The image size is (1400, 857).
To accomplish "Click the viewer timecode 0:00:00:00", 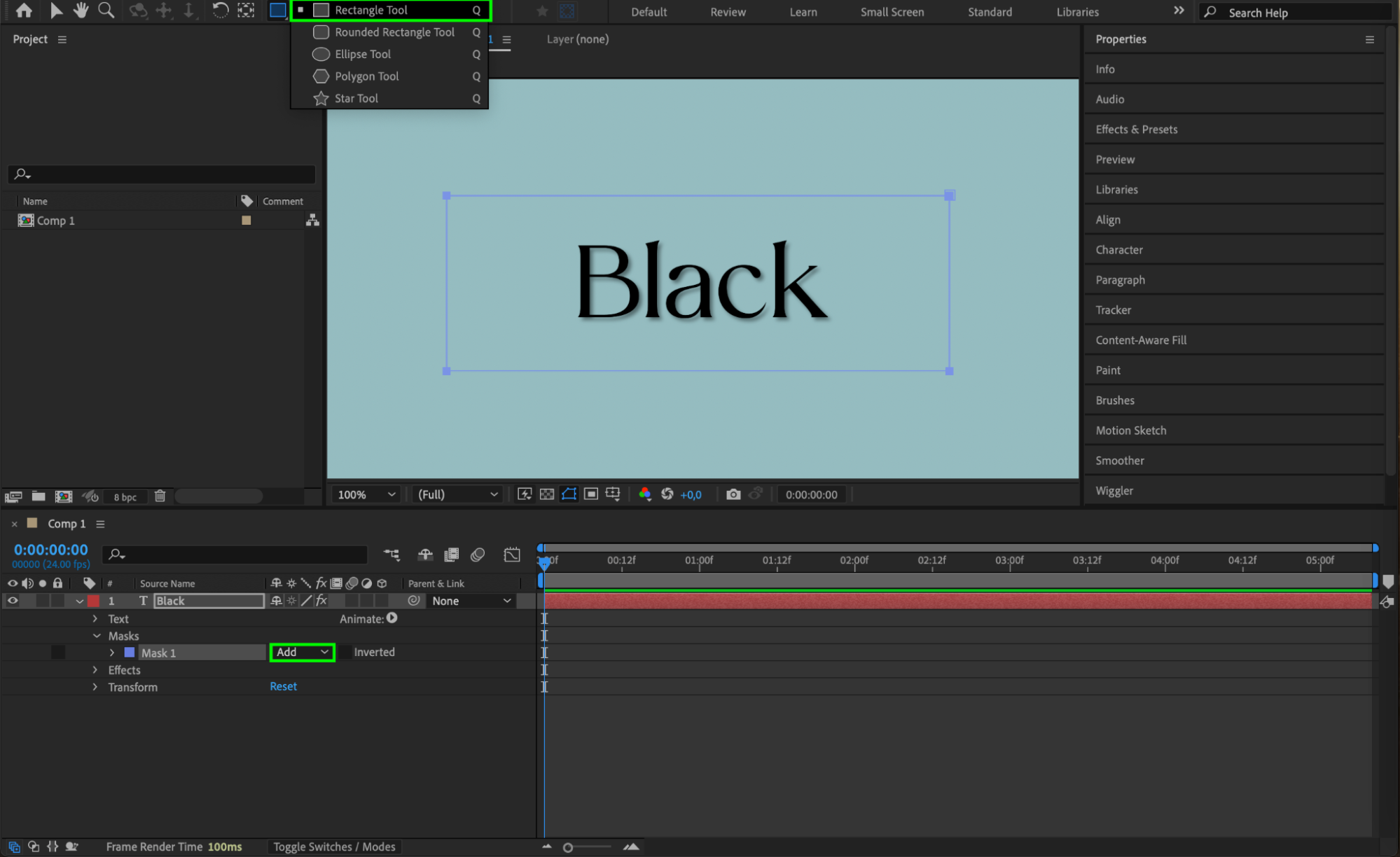I will pos(811,495).
